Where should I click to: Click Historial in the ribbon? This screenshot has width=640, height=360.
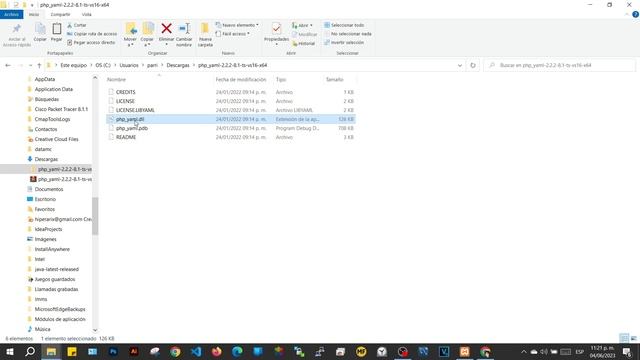point(304,43)
